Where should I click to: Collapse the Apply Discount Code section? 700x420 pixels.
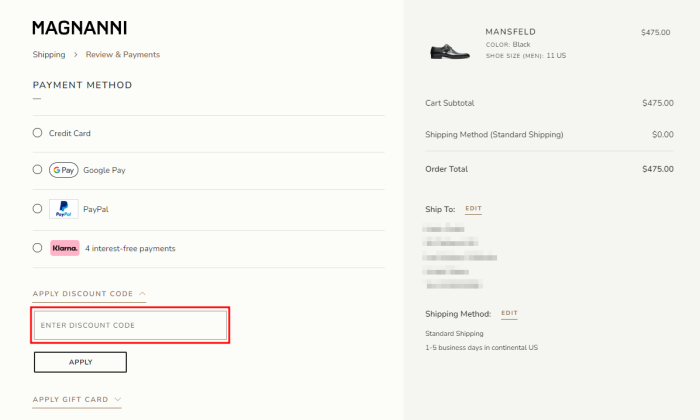tap(89, 294)
